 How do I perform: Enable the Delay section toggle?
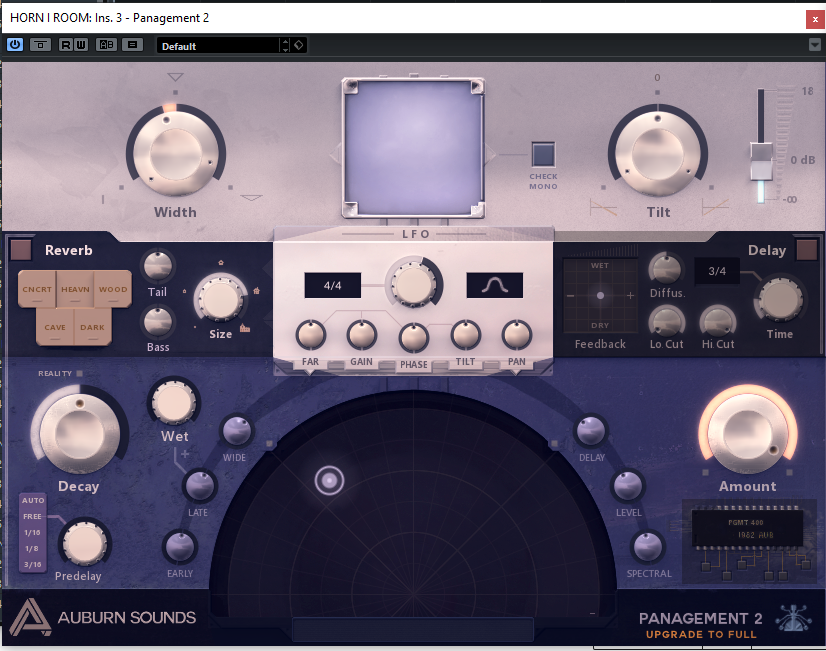coord(807,250)
